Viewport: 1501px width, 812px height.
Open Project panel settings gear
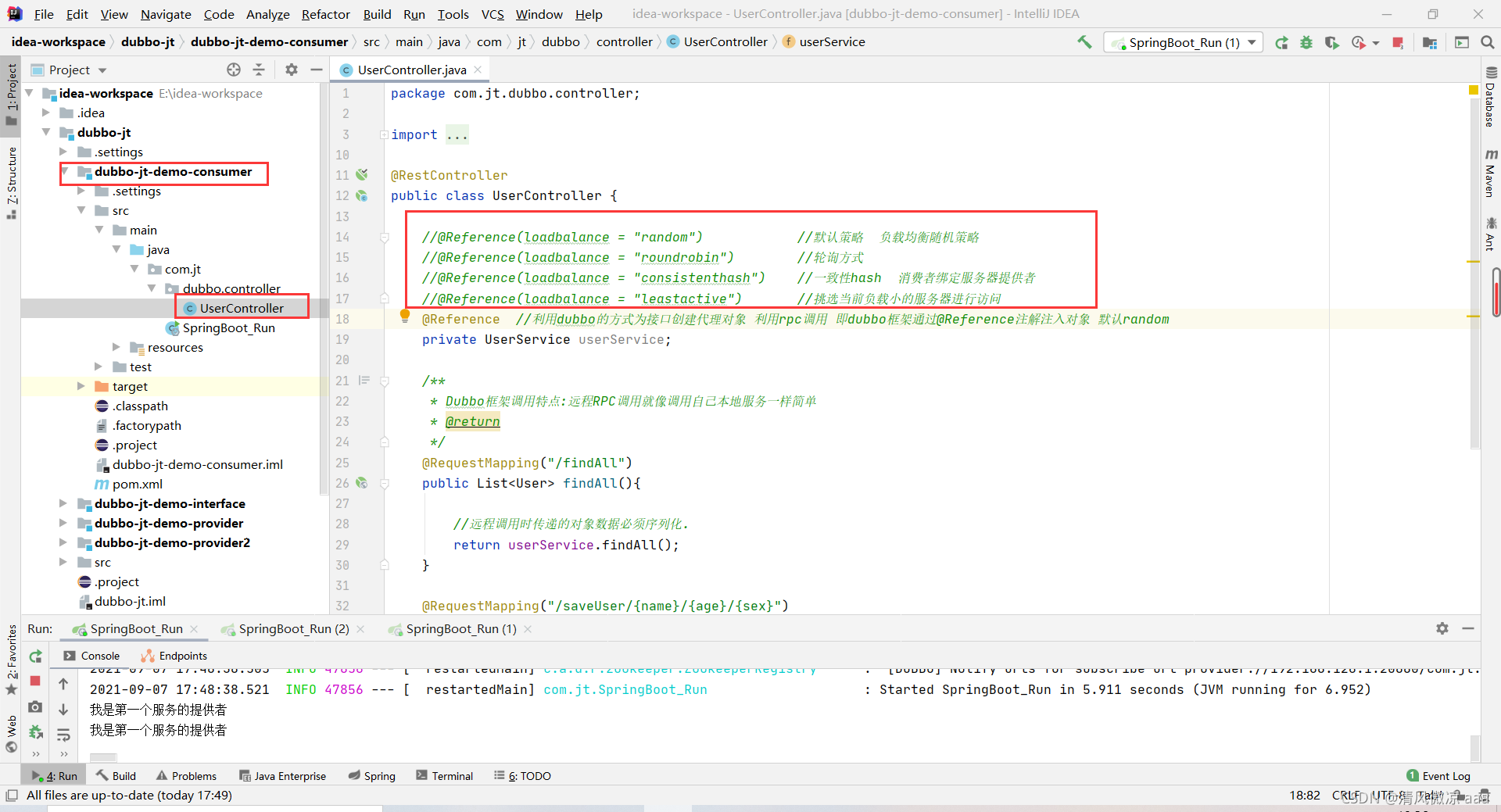click(292, 70)
